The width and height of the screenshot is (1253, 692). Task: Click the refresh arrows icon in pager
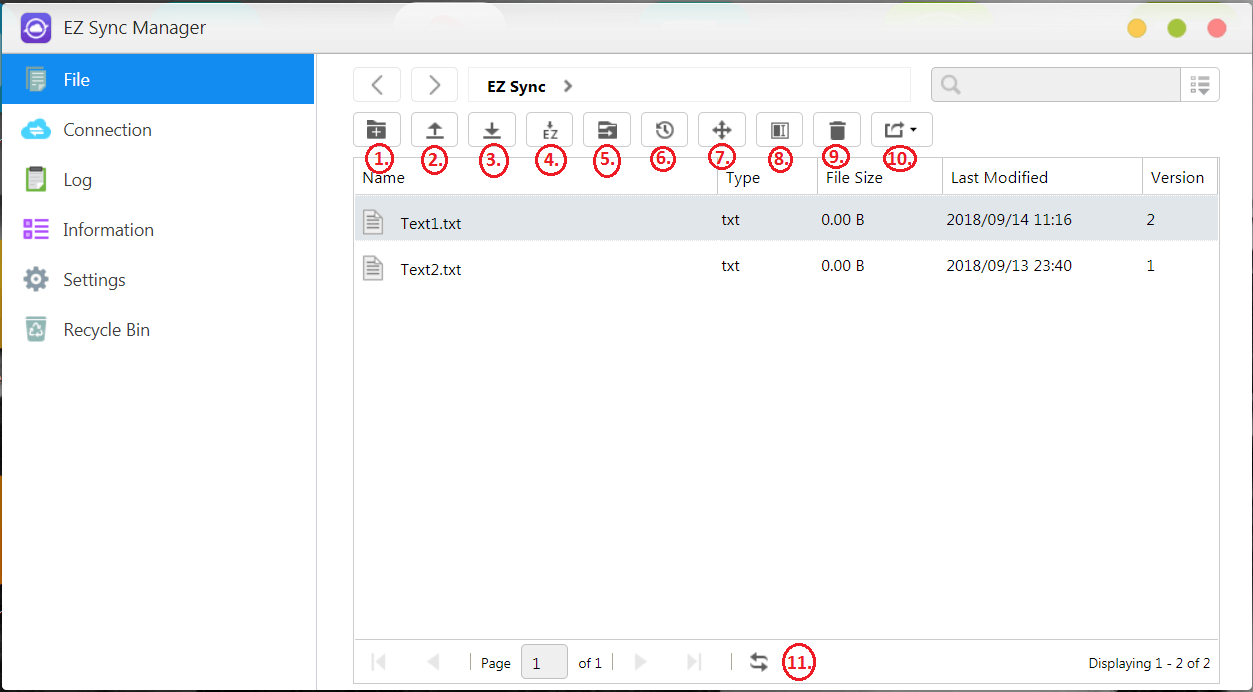[759, 662]
